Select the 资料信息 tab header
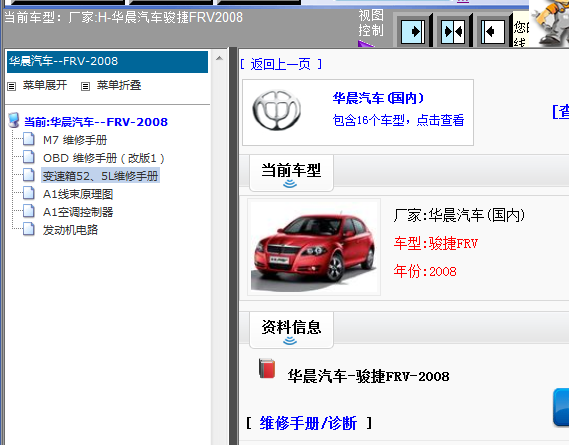 click(291, 330)
